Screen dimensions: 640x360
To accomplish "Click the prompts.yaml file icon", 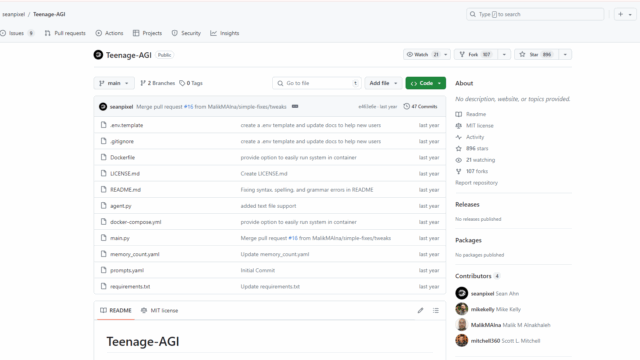I will (x=104, y=270).
